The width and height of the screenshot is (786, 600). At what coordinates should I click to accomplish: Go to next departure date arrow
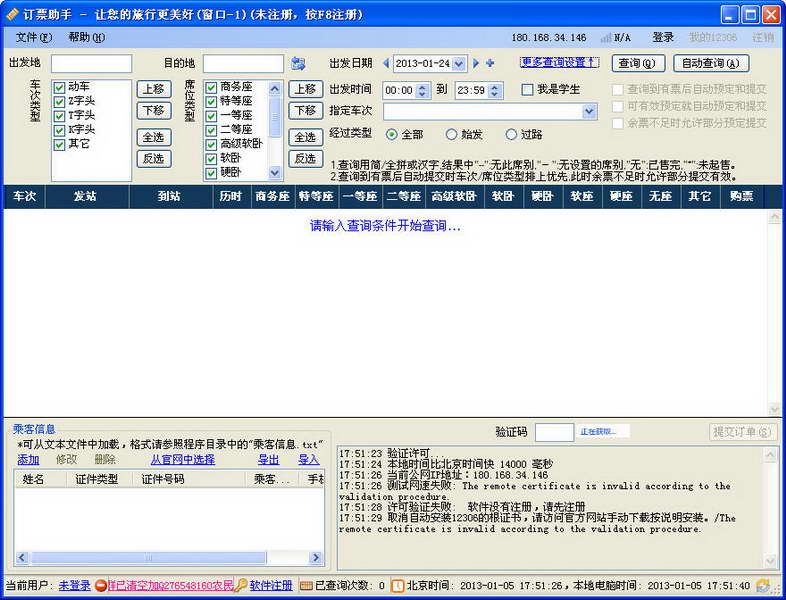point(476,63)
